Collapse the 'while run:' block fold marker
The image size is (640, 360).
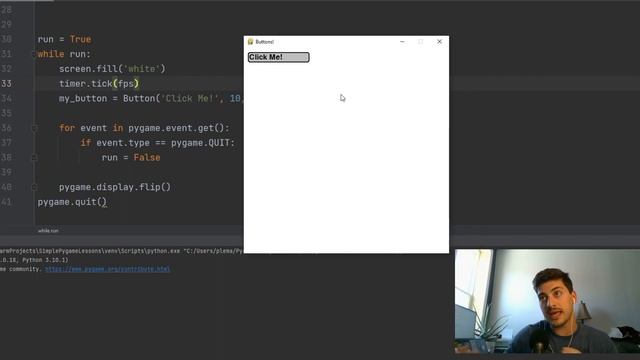pos(35,54)
